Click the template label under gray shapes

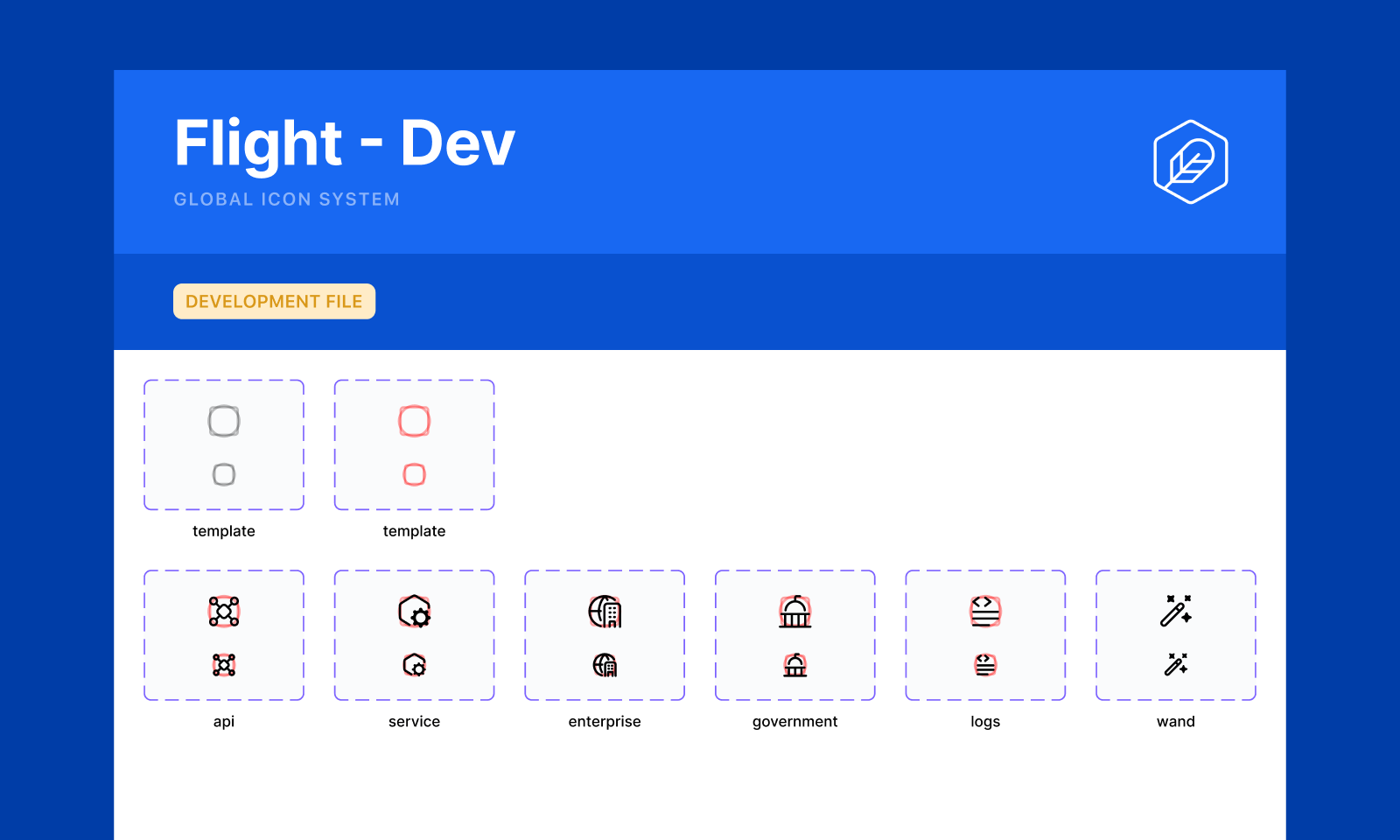pyautogui.click(x=224, y=531)
